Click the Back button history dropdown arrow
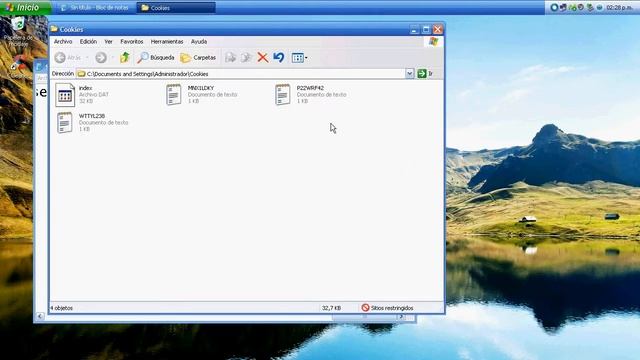640x360 pixels. [x=87, y=58]
